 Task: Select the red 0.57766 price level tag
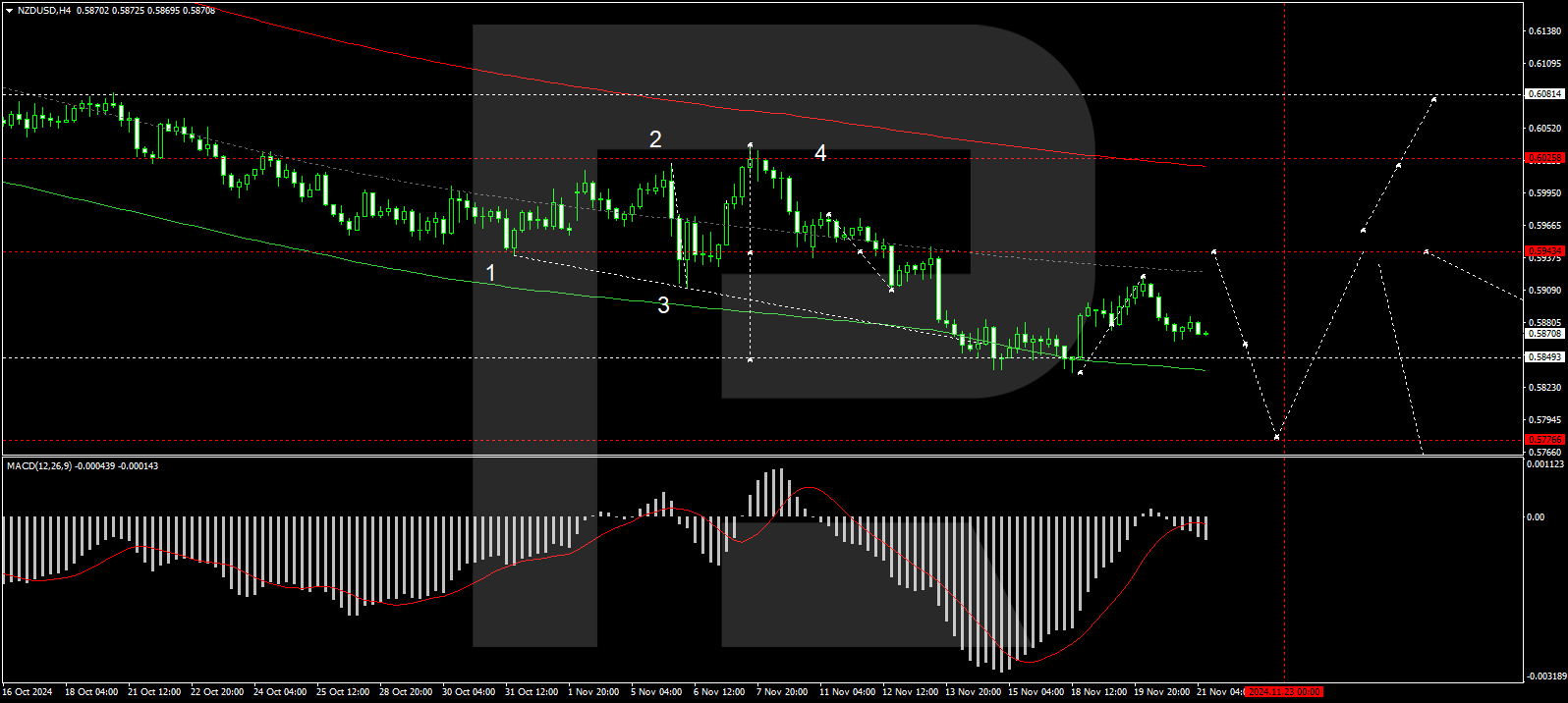(1544, 440)
